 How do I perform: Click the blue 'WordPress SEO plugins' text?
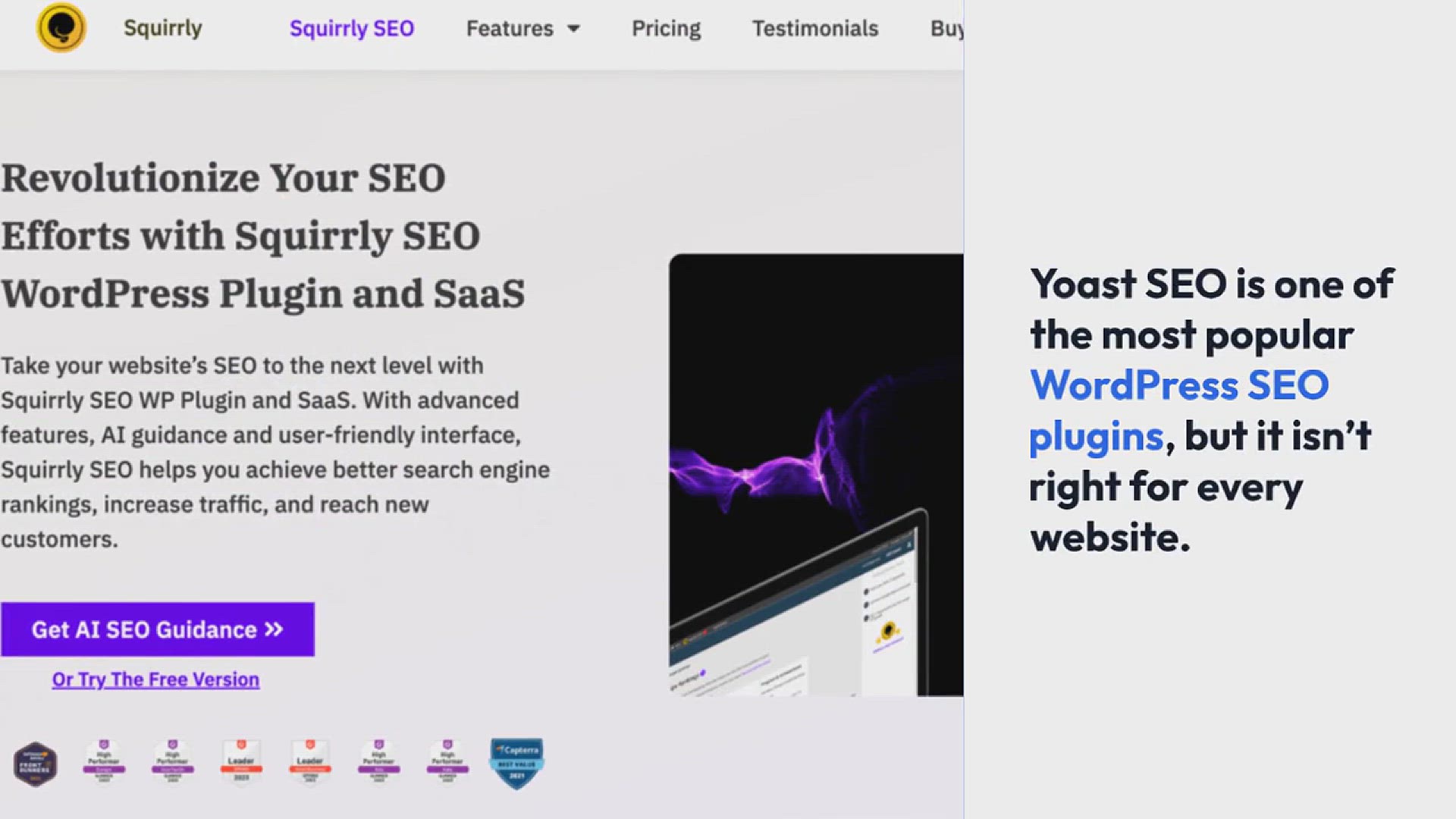click(x=1178, y=410)
